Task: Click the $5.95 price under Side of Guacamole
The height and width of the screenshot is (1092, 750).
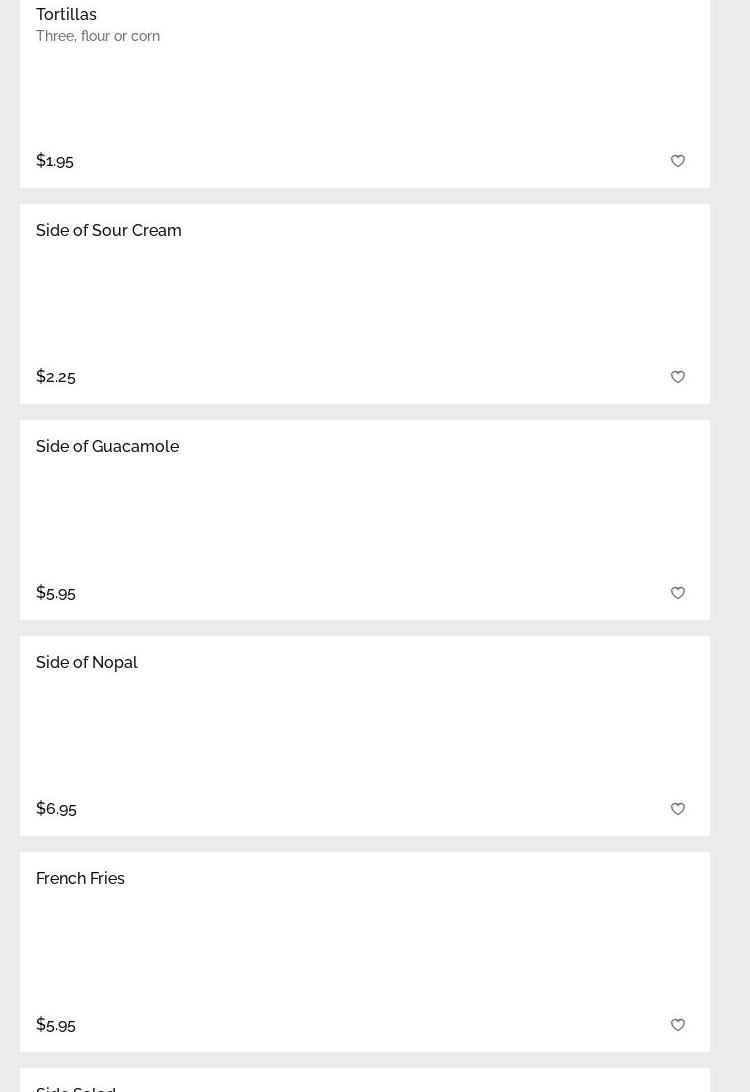Action: (56, 592)
